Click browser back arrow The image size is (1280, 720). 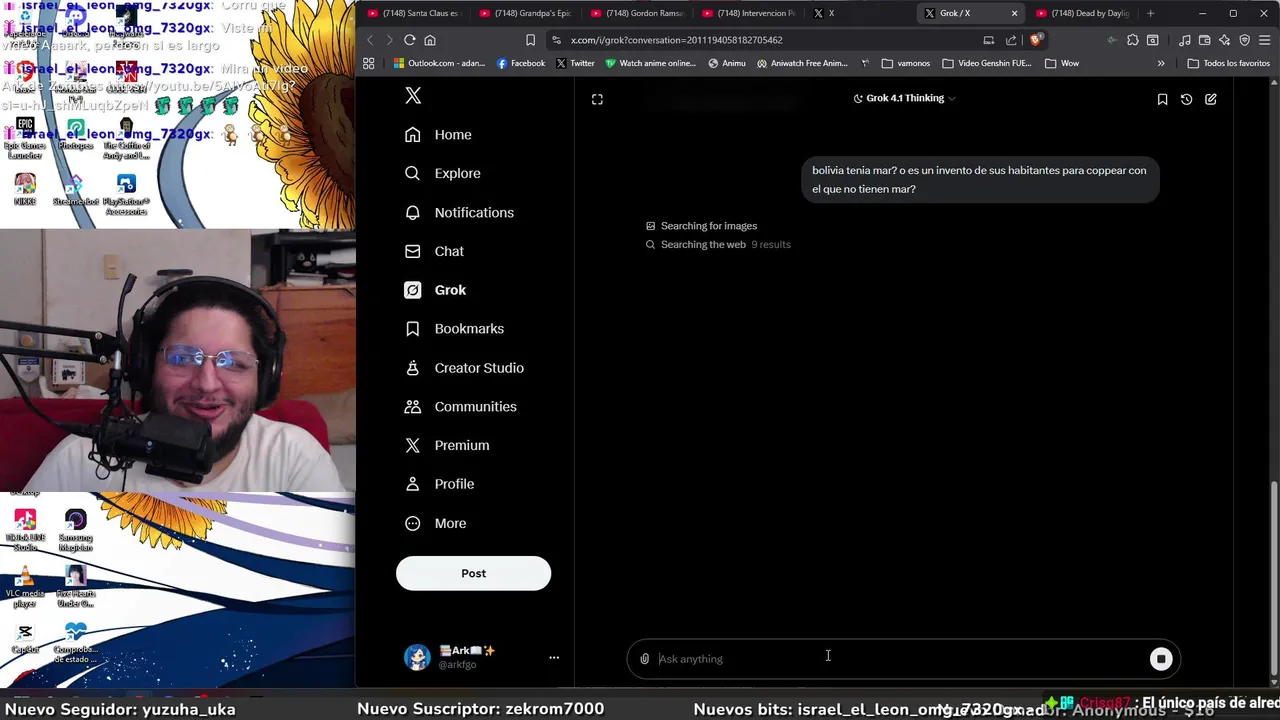370,40
